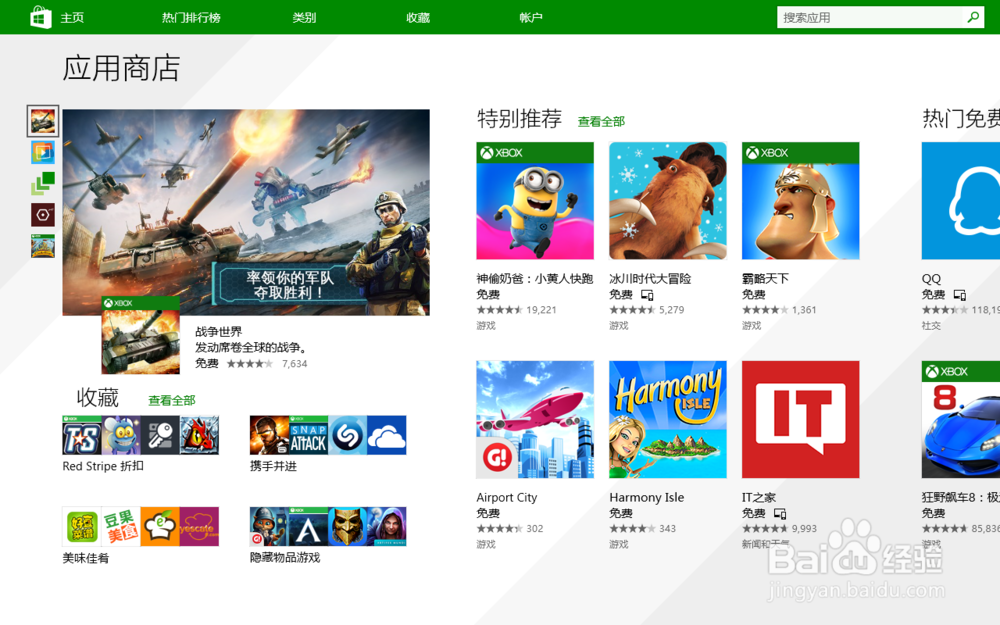
Task: Click the 特别推荐 section heading
Action: (x=520, y=119)
